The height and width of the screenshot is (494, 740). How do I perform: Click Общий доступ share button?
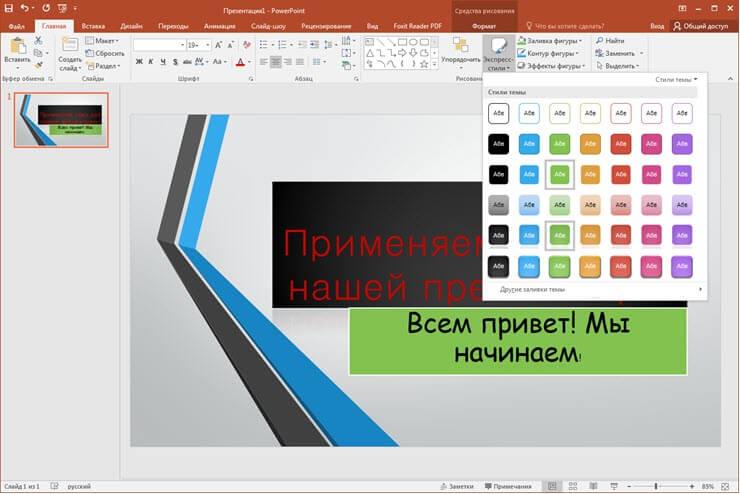[x=701, y=26]
